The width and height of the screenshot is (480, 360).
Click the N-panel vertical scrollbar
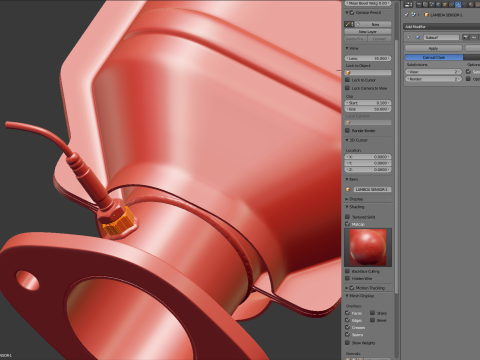(396, 167)
